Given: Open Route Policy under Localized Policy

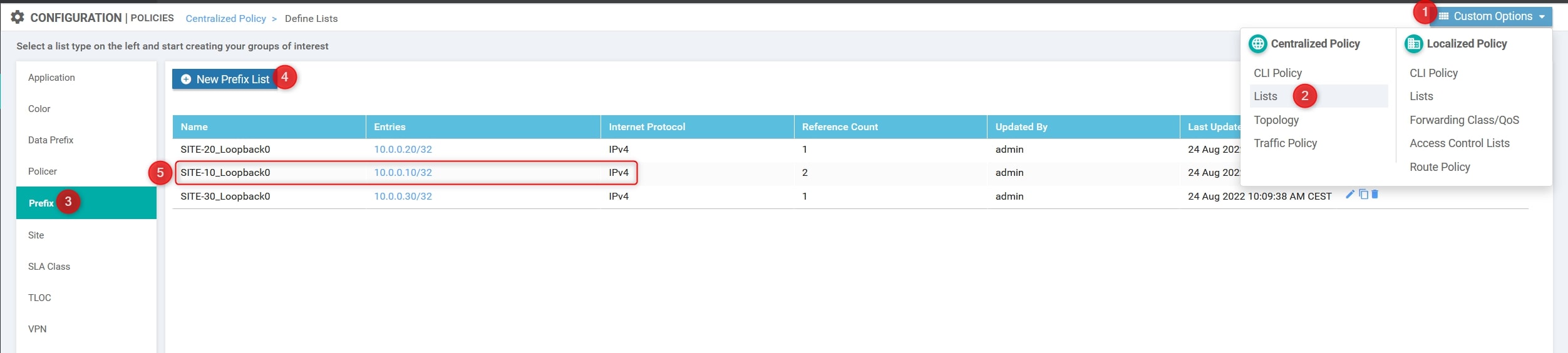Looking at the screenshot, I should coord(1439,167).
